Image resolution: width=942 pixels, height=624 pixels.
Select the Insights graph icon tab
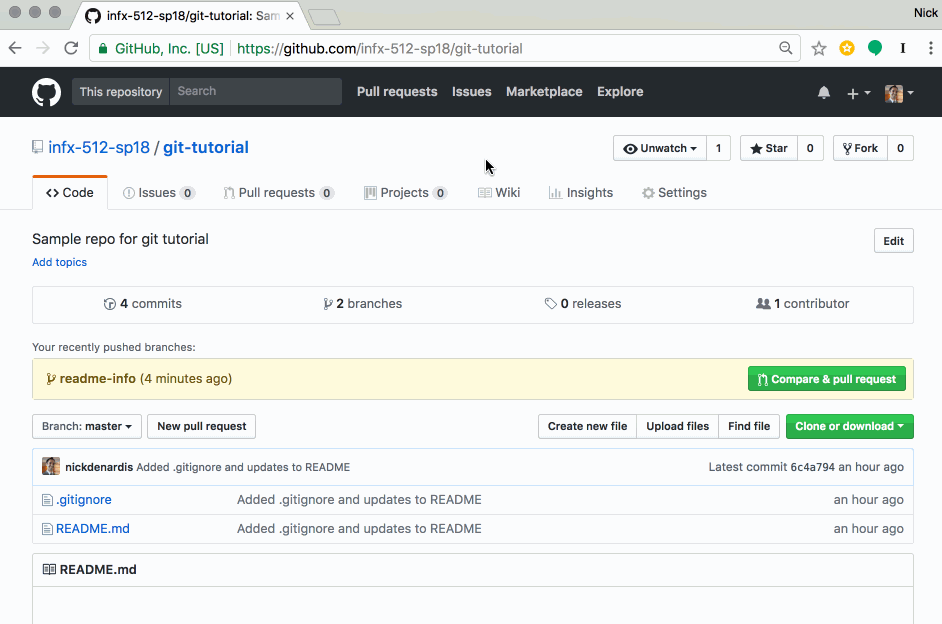555,192
